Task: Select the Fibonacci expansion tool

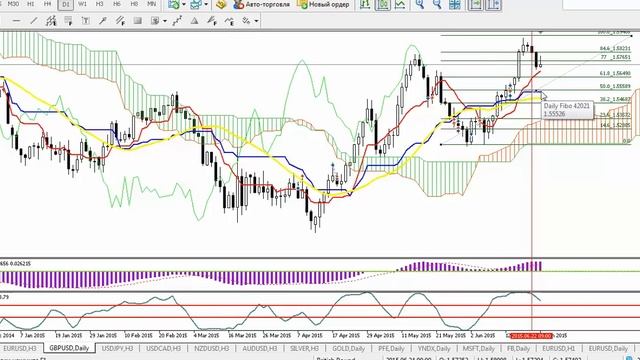Action: pyautogui.click(x=229, y=21)
